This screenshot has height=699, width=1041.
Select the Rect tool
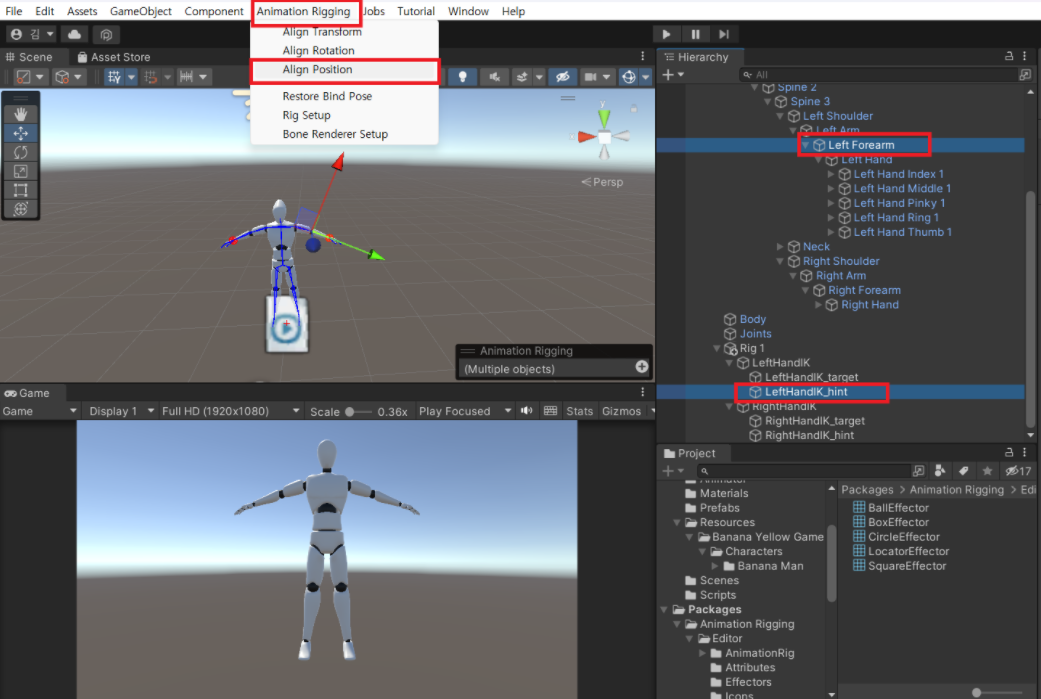point(21,190)
